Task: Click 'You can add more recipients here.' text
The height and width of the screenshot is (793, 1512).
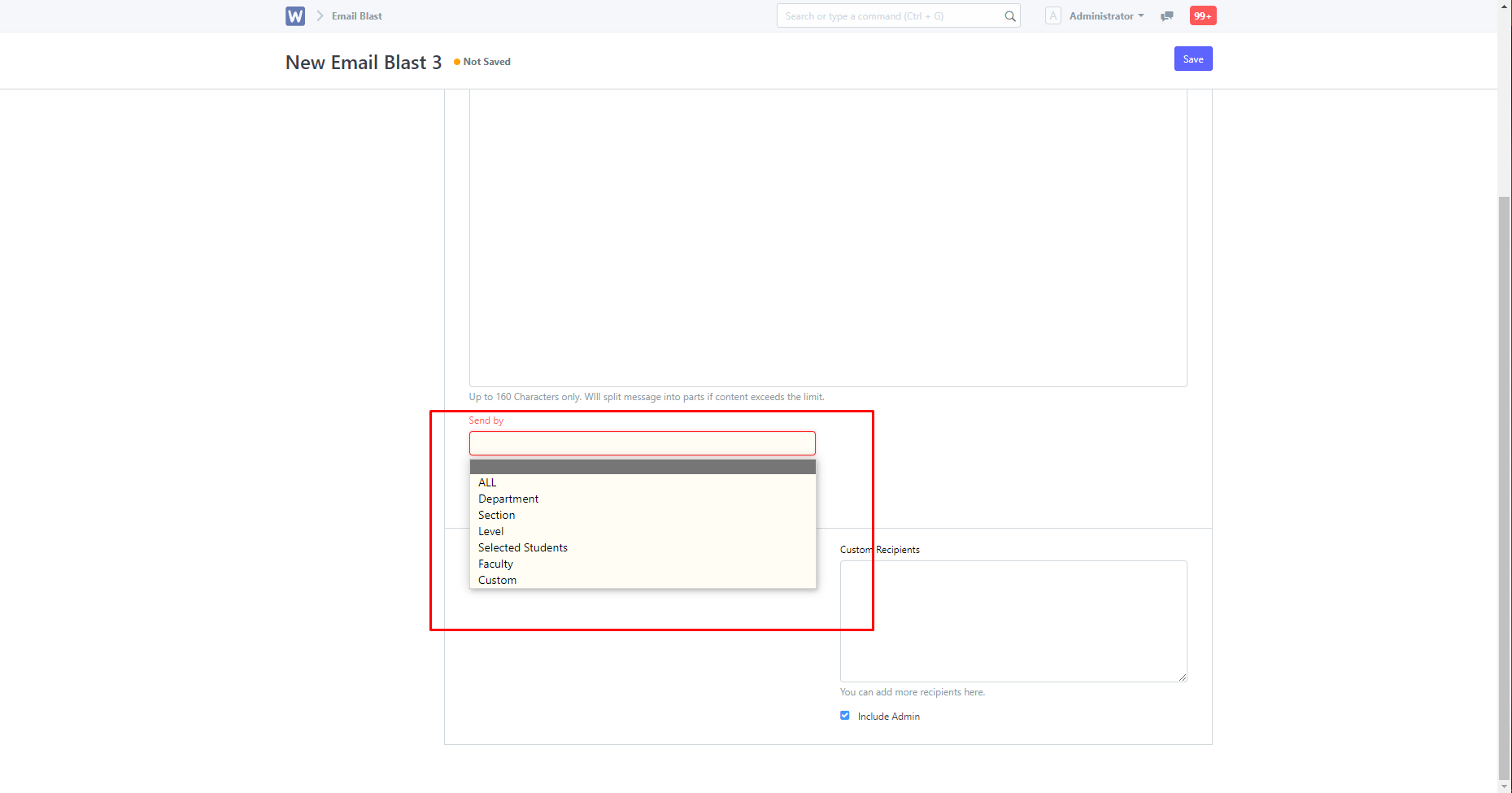Action: tap(913, 692)
